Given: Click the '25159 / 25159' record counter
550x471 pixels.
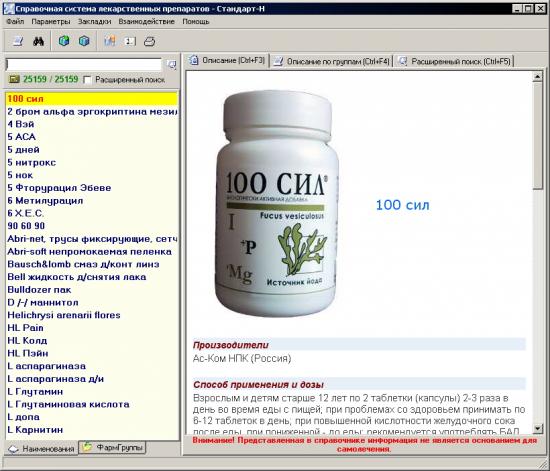Looking at the screenshot, I should (x=51, y=79).
